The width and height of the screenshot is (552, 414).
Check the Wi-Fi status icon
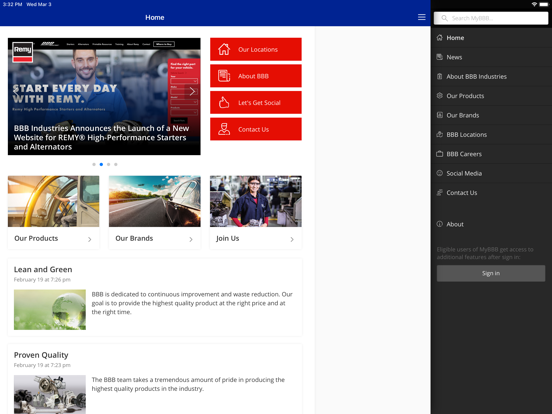534,5
